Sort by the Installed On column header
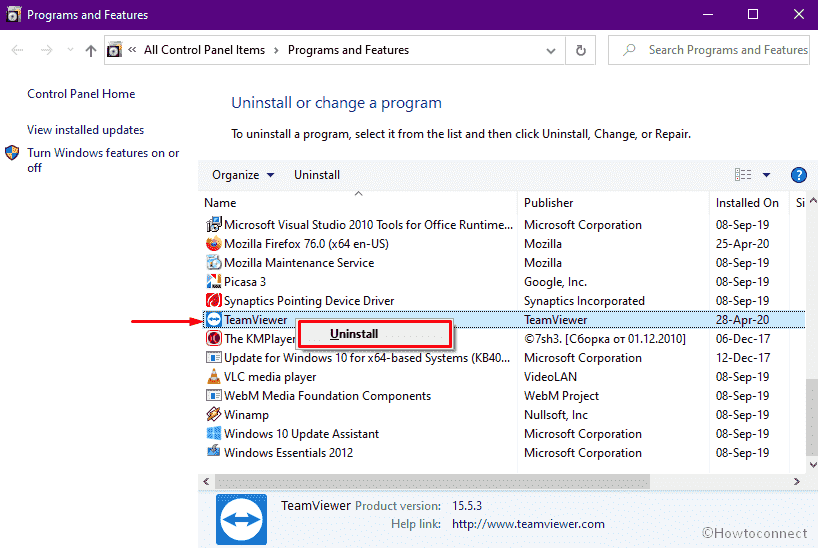 pos(747,202)
